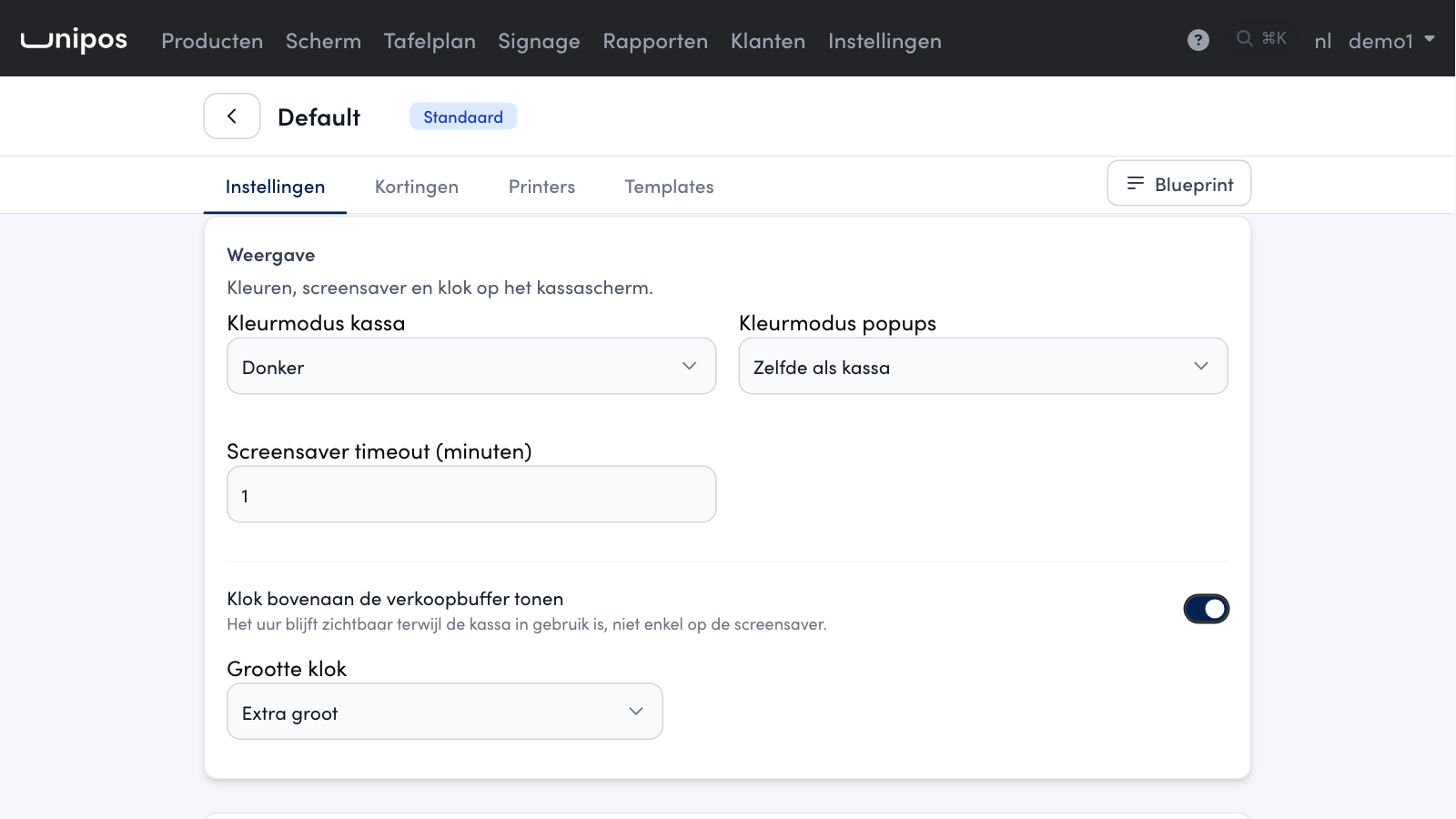This screenshot has width=1456, height=819.
Task: Open the Scherm menu
Action: pos(323,41)
